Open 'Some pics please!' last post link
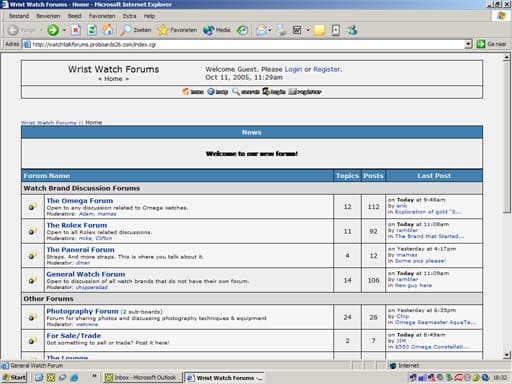Viewport: 512px width, 384px height. tap(420, 261)
